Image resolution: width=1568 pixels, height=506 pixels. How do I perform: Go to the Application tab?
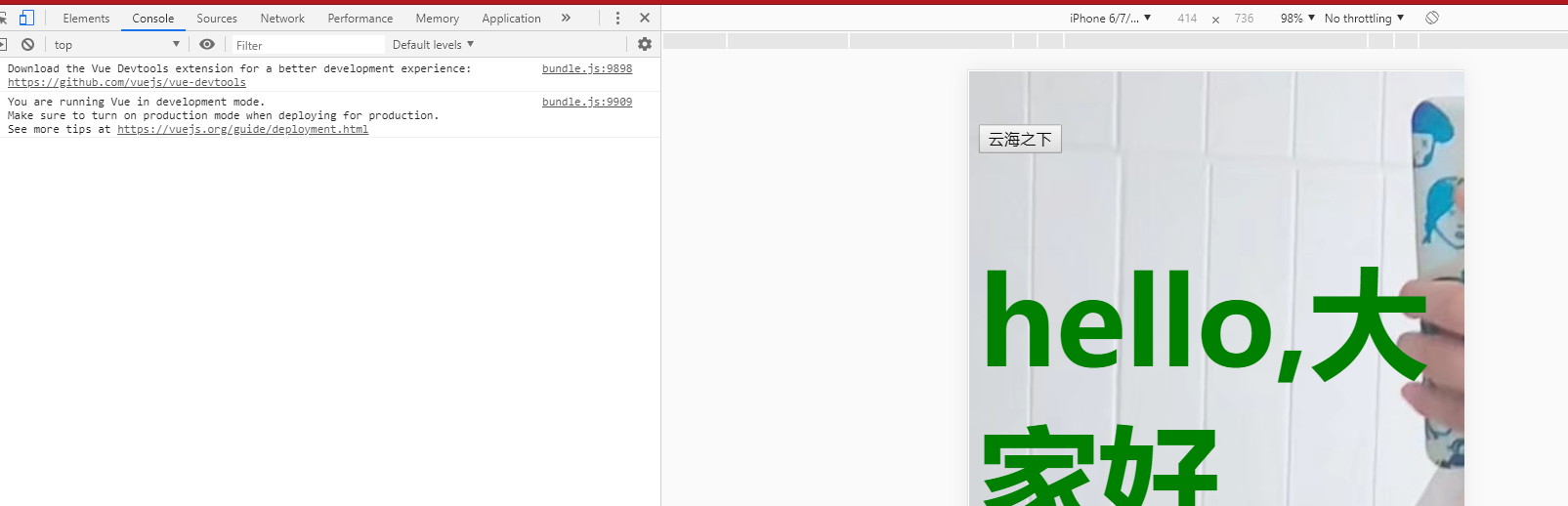click(511, 18)
